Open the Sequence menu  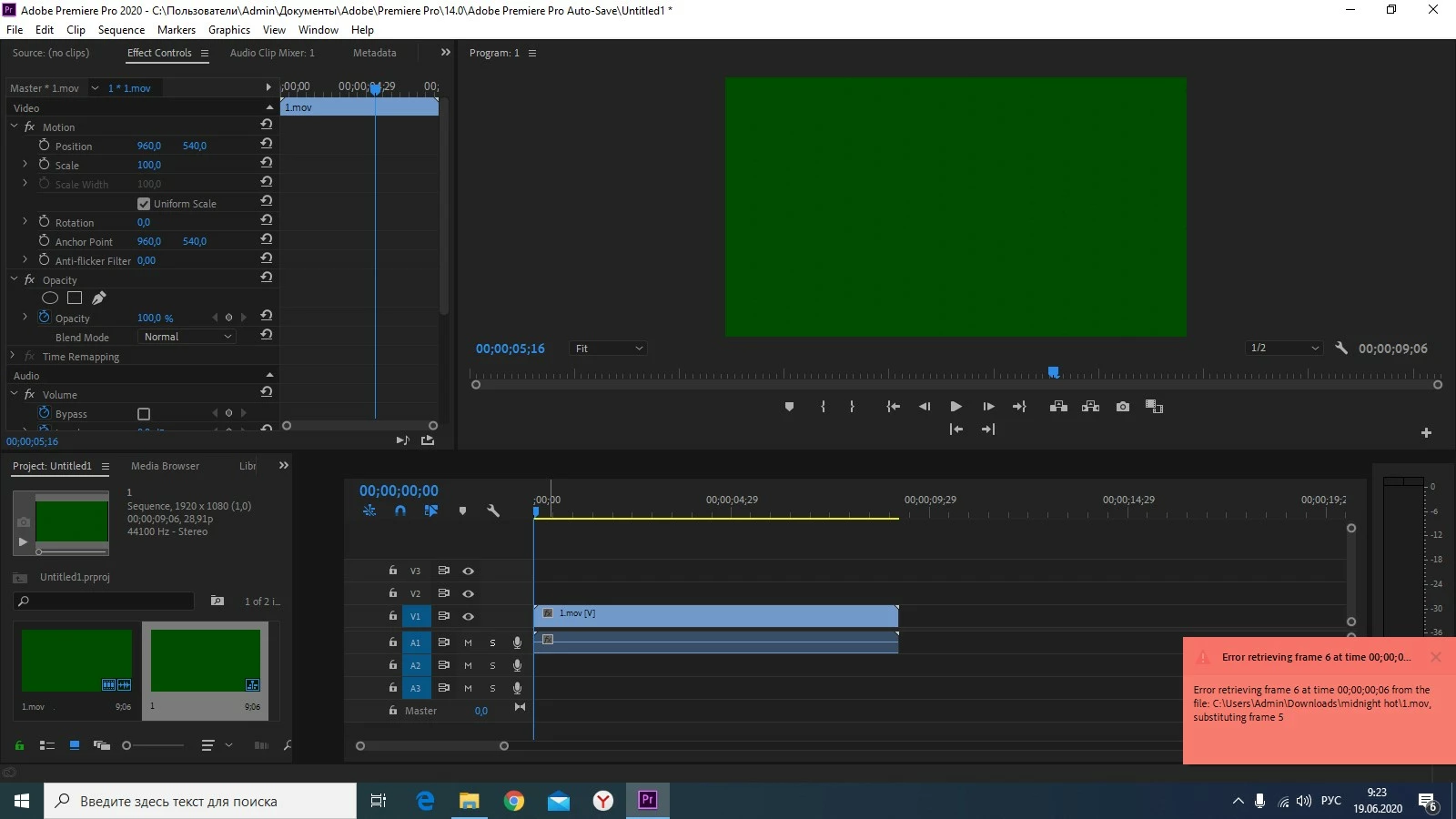point(121,30)
